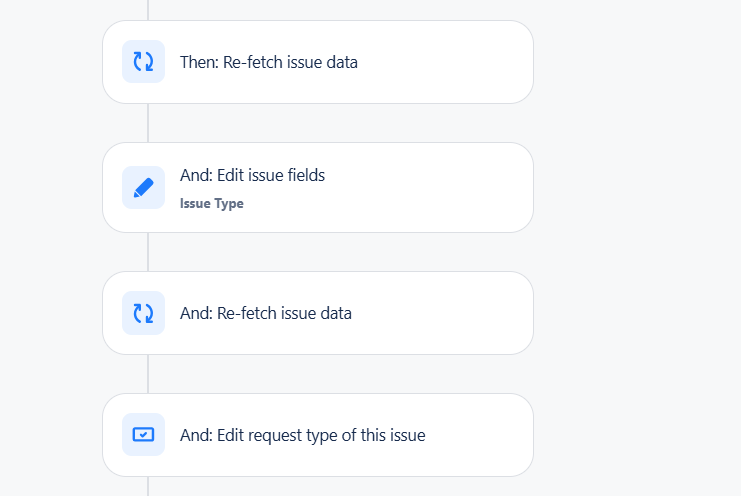The image size is (741, 496).
Task: Click the refresh icon in the And: Re-fetch card
Action: coord(143,313)
